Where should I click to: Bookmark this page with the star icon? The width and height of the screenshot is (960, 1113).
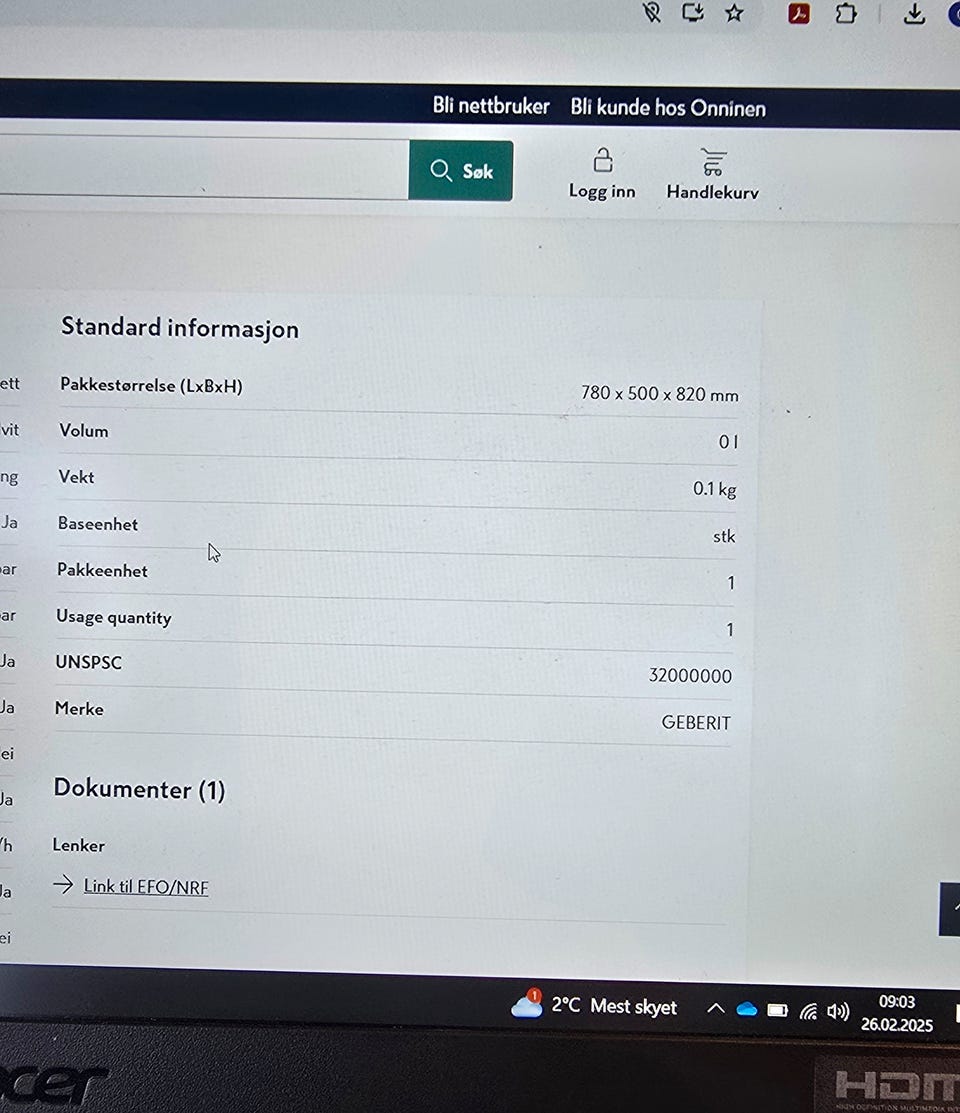pos(734,13)
